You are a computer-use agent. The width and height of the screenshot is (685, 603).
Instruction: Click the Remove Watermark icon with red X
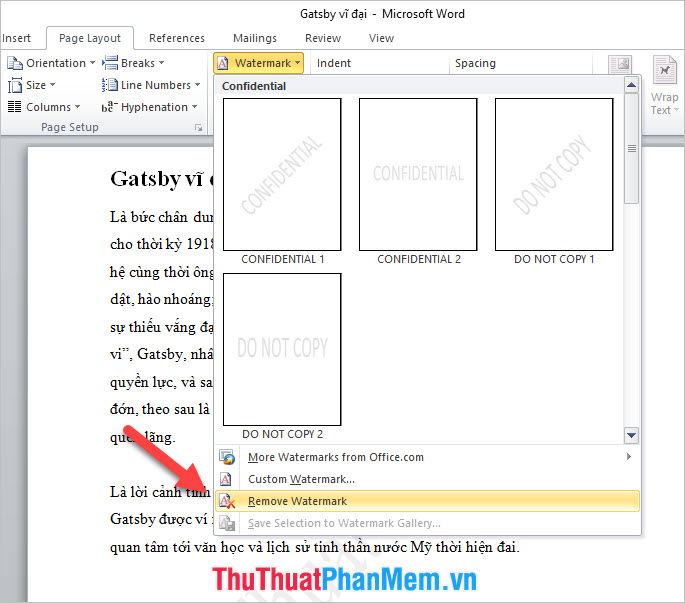[x=227, y=501]
